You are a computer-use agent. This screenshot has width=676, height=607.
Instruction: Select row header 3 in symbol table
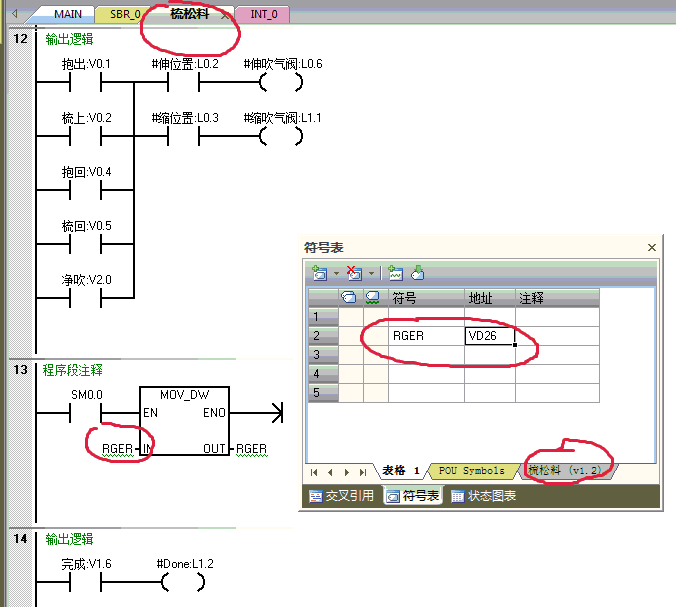click(323, 355)
